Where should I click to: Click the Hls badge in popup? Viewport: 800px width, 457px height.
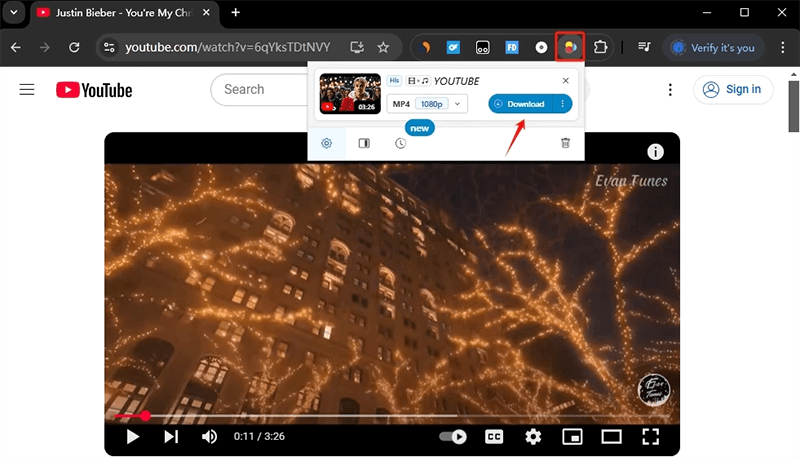394,81
